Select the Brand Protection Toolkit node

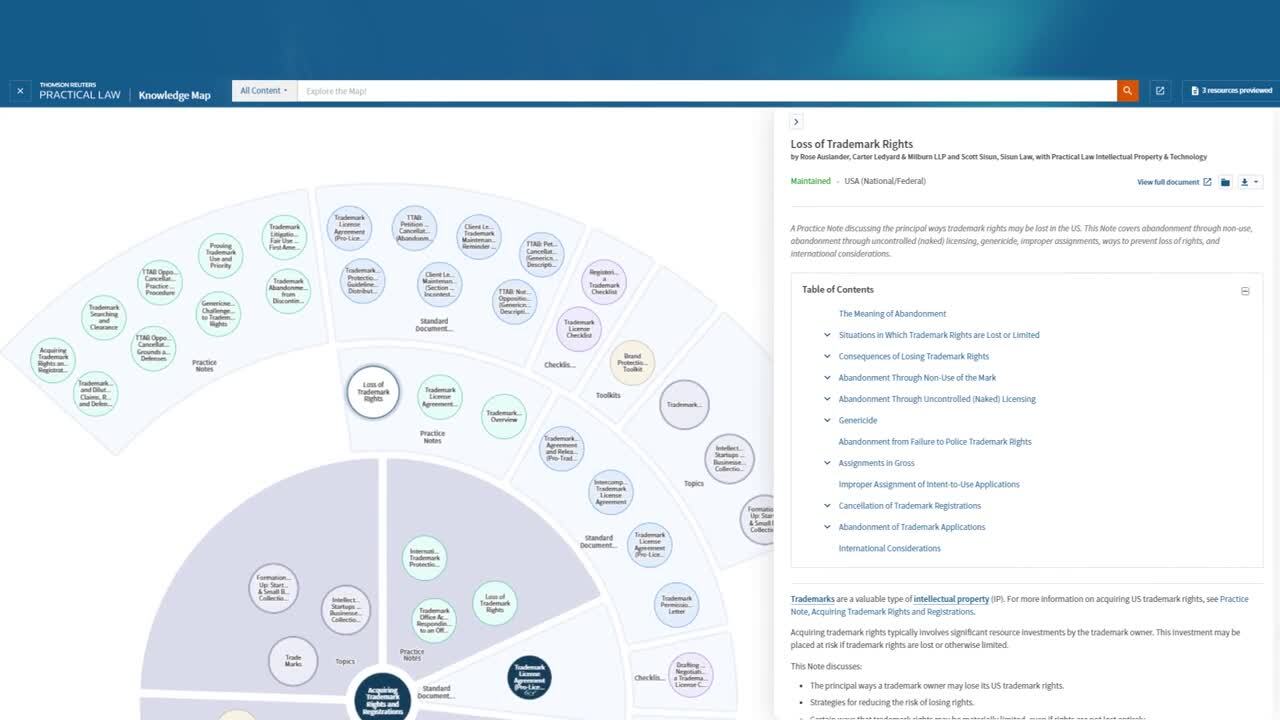pyautogui.click(x=632, y=362)
